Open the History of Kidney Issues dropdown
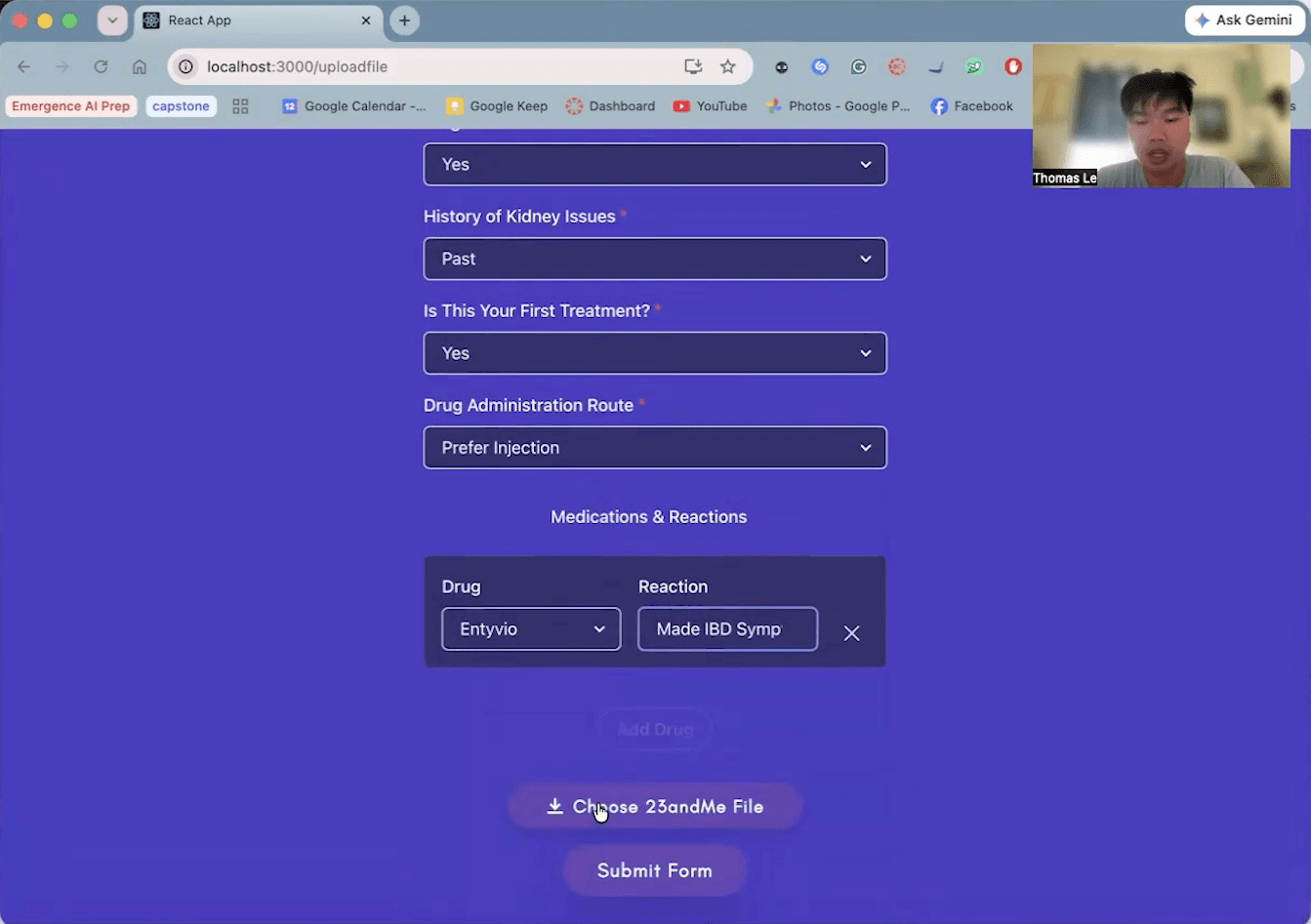The image size is (1311, 924). (655, 259)
